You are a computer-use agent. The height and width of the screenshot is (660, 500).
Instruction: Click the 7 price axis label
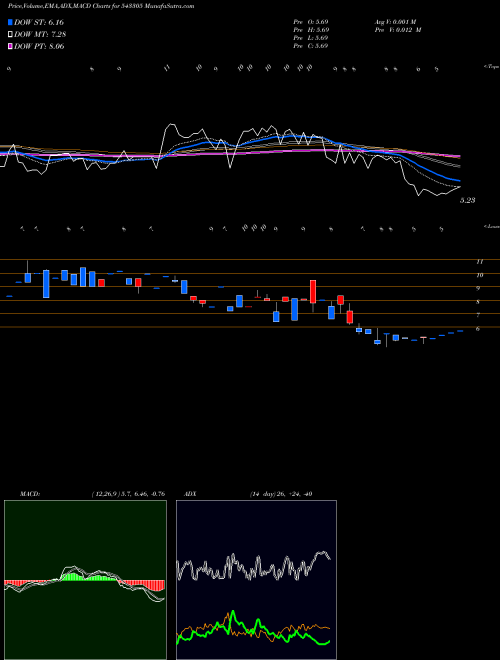478,315
